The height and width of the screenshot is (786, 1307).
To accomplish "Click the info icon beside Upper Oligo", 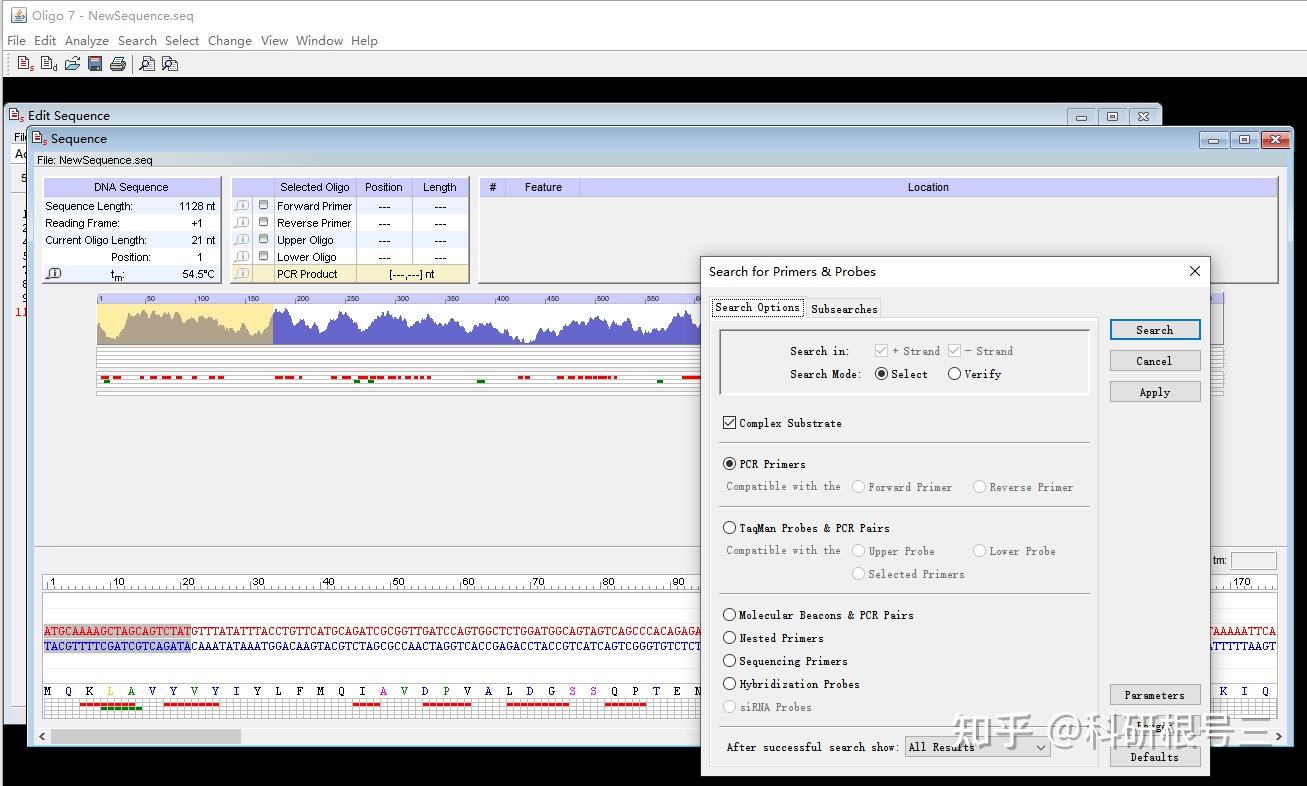I will point(241,239).
